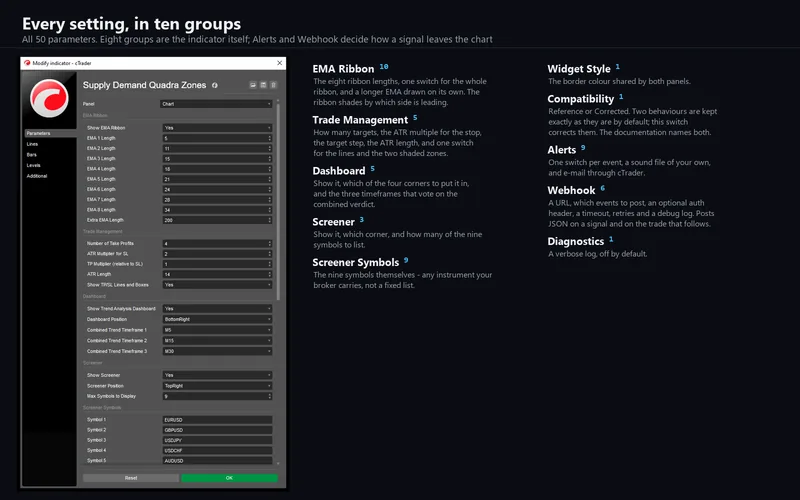Click the "Every setting, in ten groups" title
The height and width of the screenshot is (500, 800).
point(132,24)
